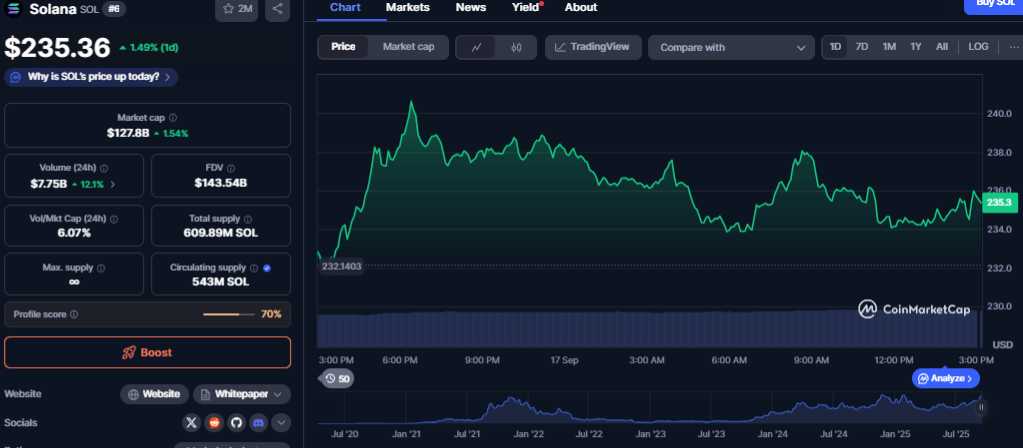The width and height of the screenshot is (1023, 448).
Task: Open info icon next to Circulating supply
Action: click(254, 268)
